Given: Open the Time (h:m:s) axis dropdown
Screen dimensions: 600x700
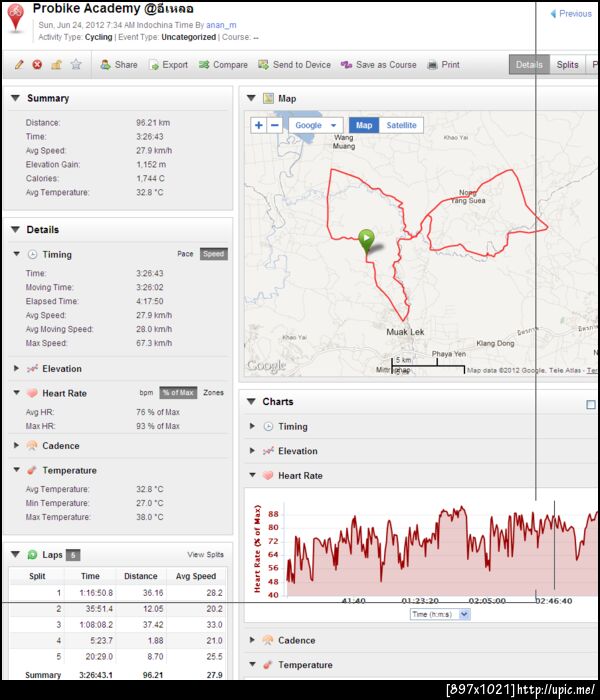Looking at the screenshot, I should point(440,614).
